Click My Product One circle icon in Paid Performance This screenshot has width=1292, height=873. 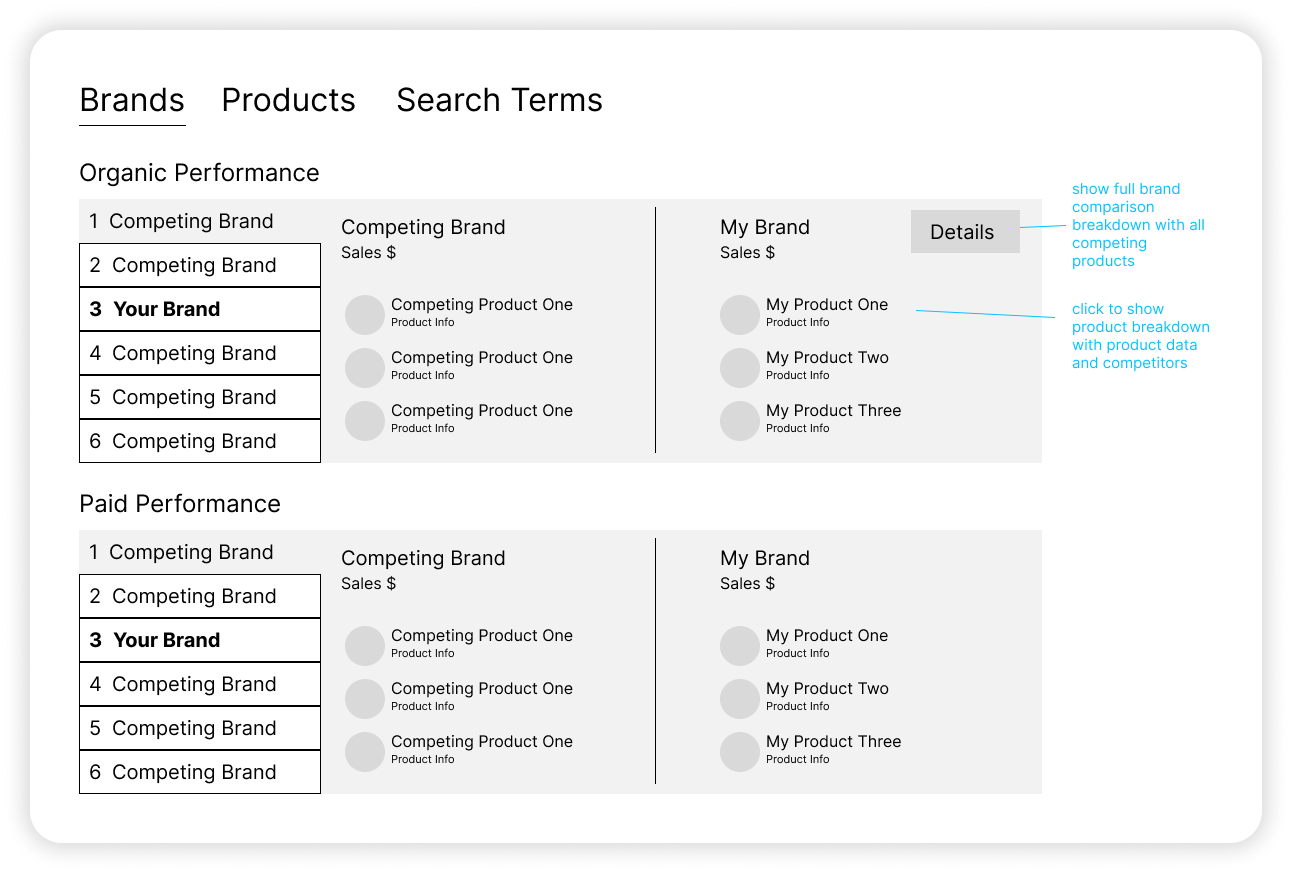tap(740, 645)
